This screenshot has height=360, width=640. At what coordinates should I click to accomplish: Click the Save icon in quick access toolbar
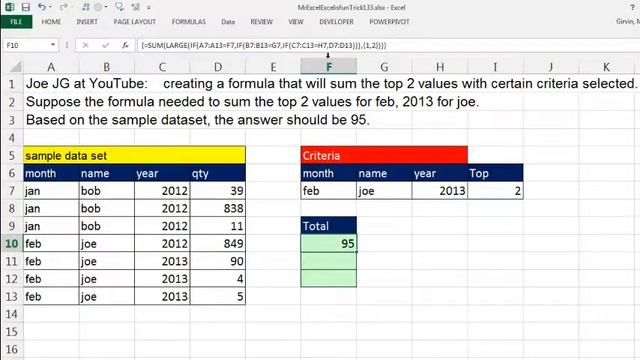pyautogui.click(x=26, y=7)
